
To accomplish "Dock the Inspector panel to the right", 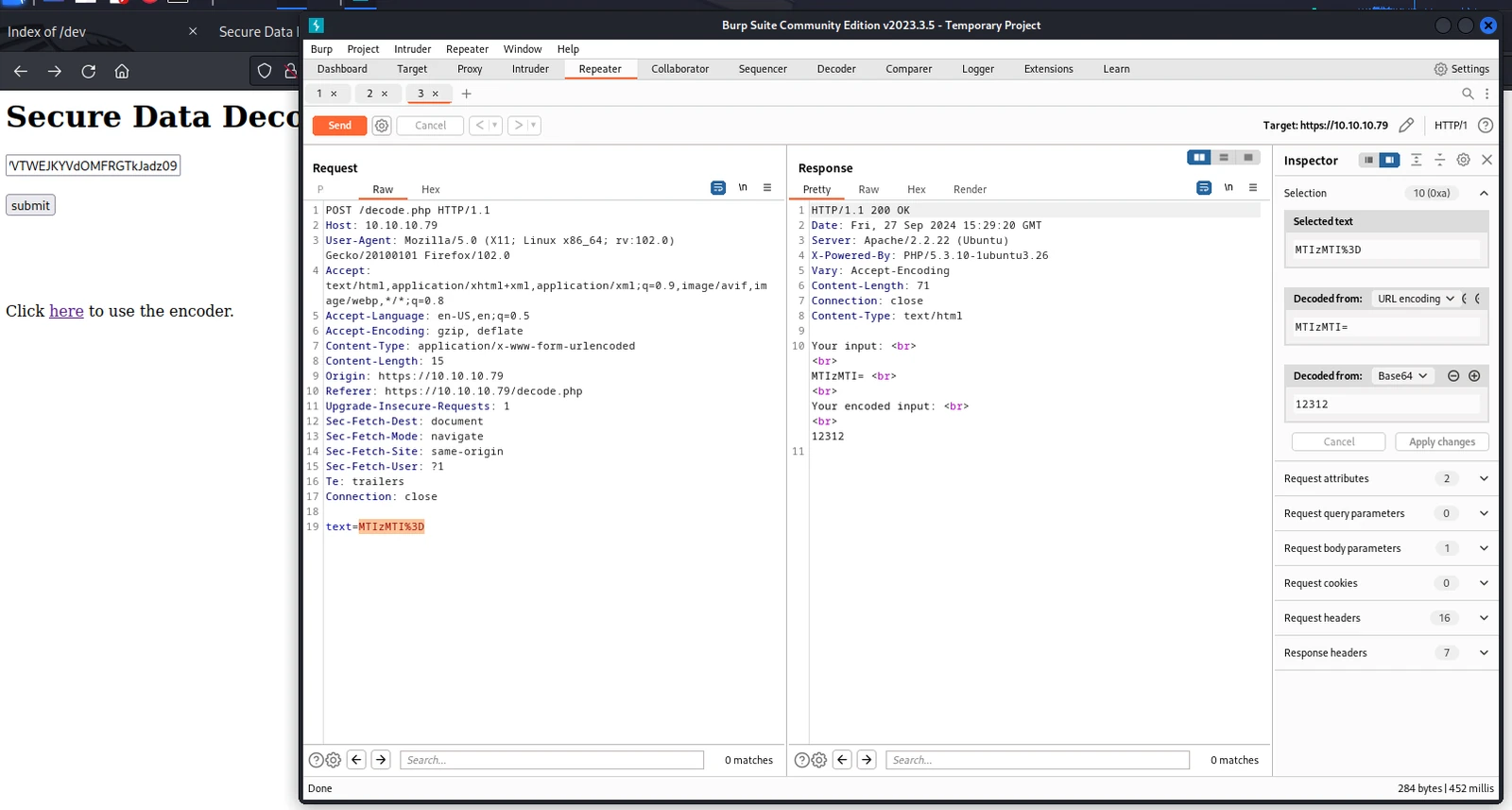I will [1389, 160].
